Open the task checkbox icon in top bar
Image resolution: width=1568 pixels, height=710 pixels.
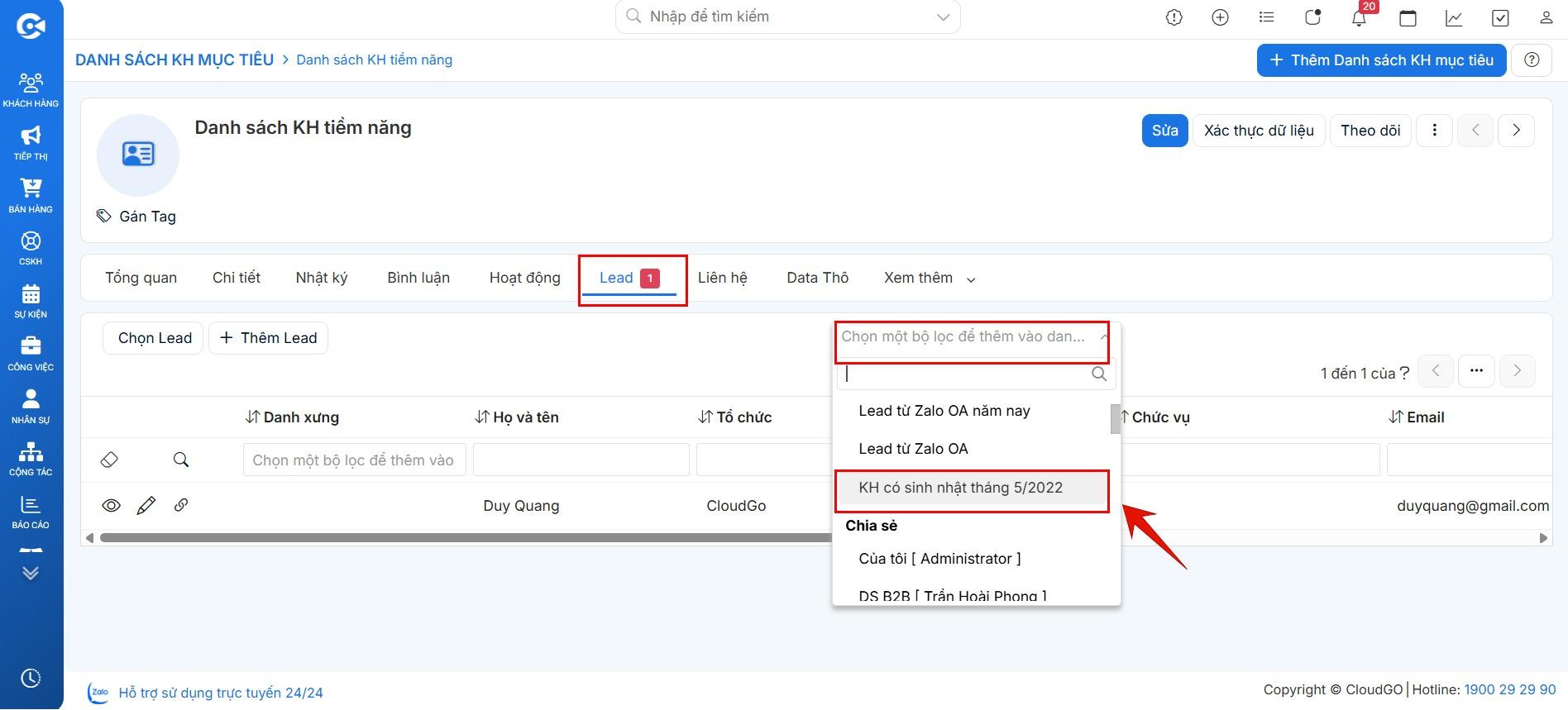pyautogui.click(x=1500, y=17)
